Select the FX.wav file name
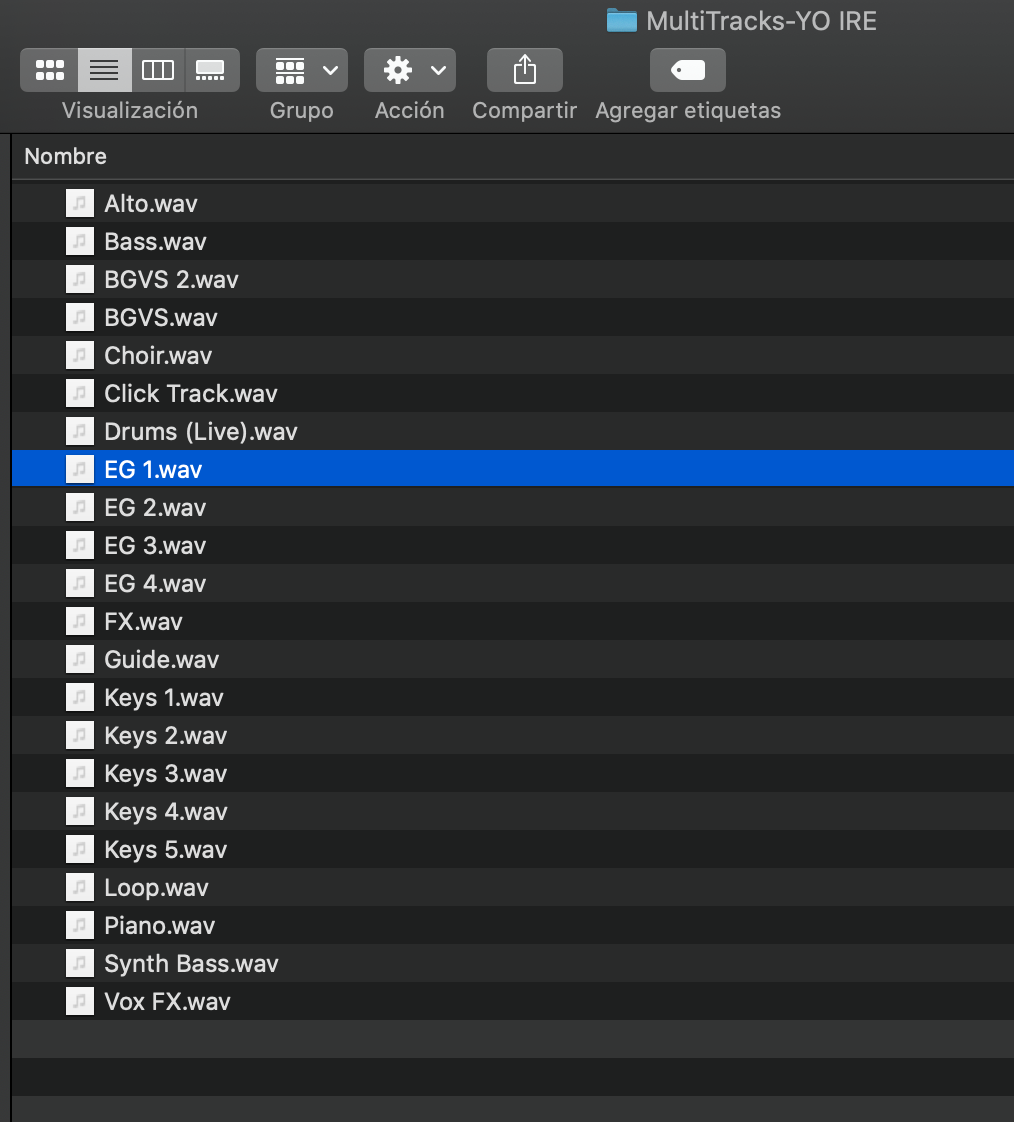Screen dimensions: 1014x1122 (x=143, y=621)
